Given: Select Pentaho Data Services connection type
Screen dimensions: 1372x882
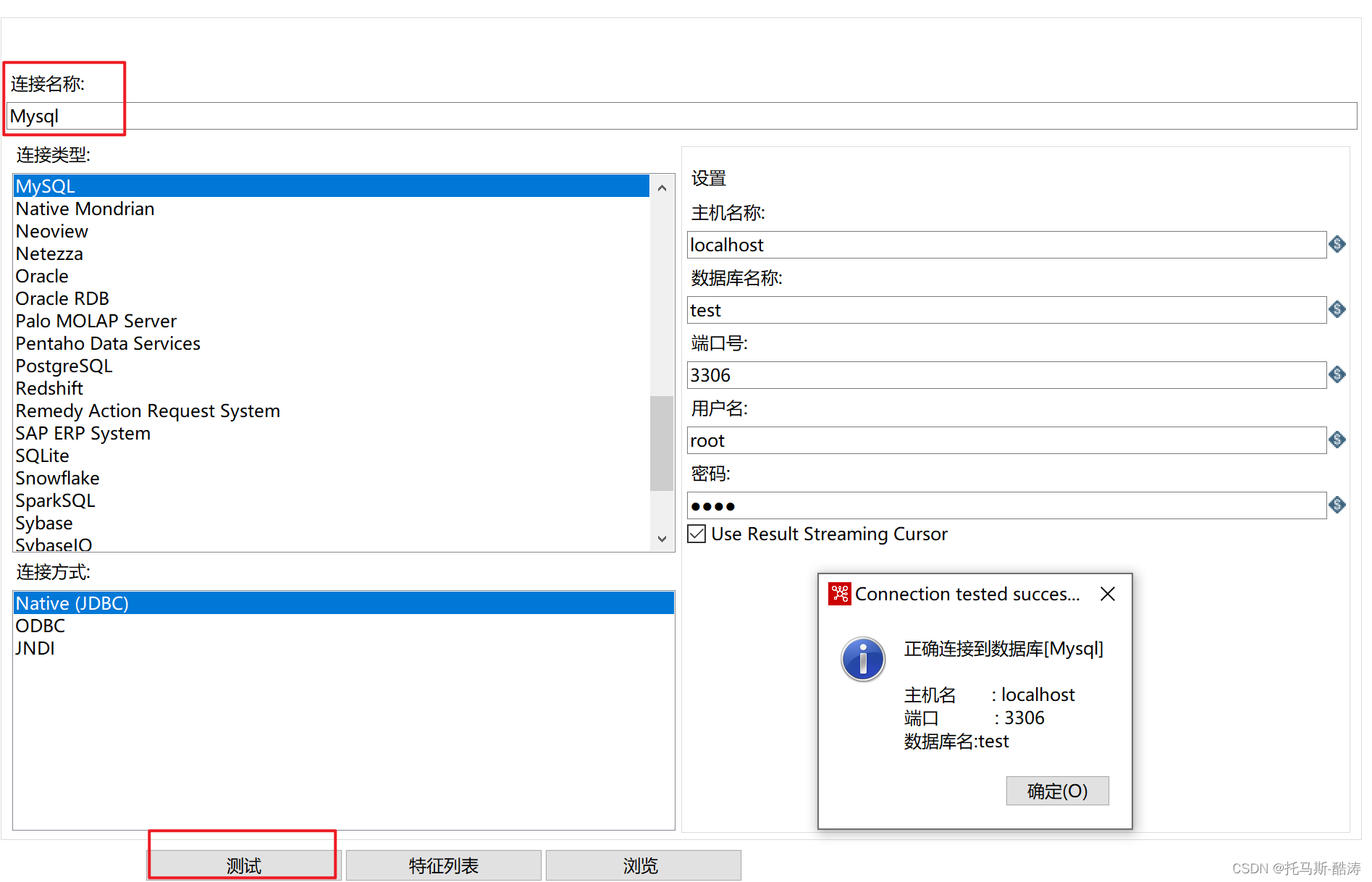Looking at the screenshot, I should click(332, 343).
